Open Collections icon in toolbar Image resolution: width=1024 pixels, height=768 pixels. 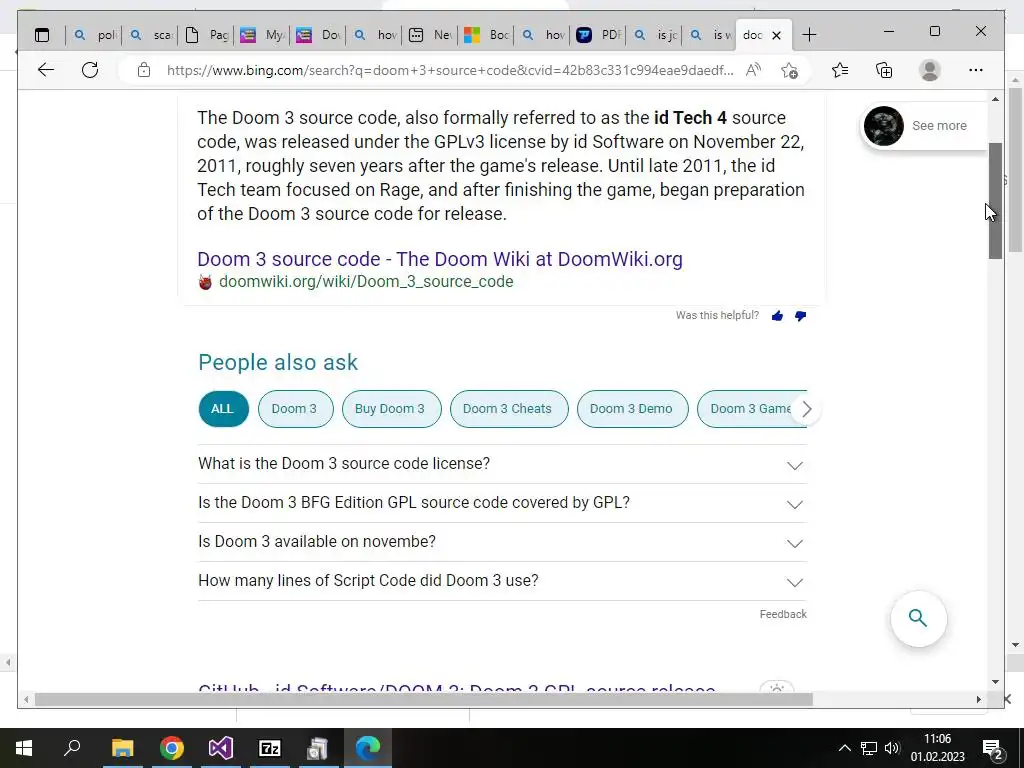tap(884, 70)
